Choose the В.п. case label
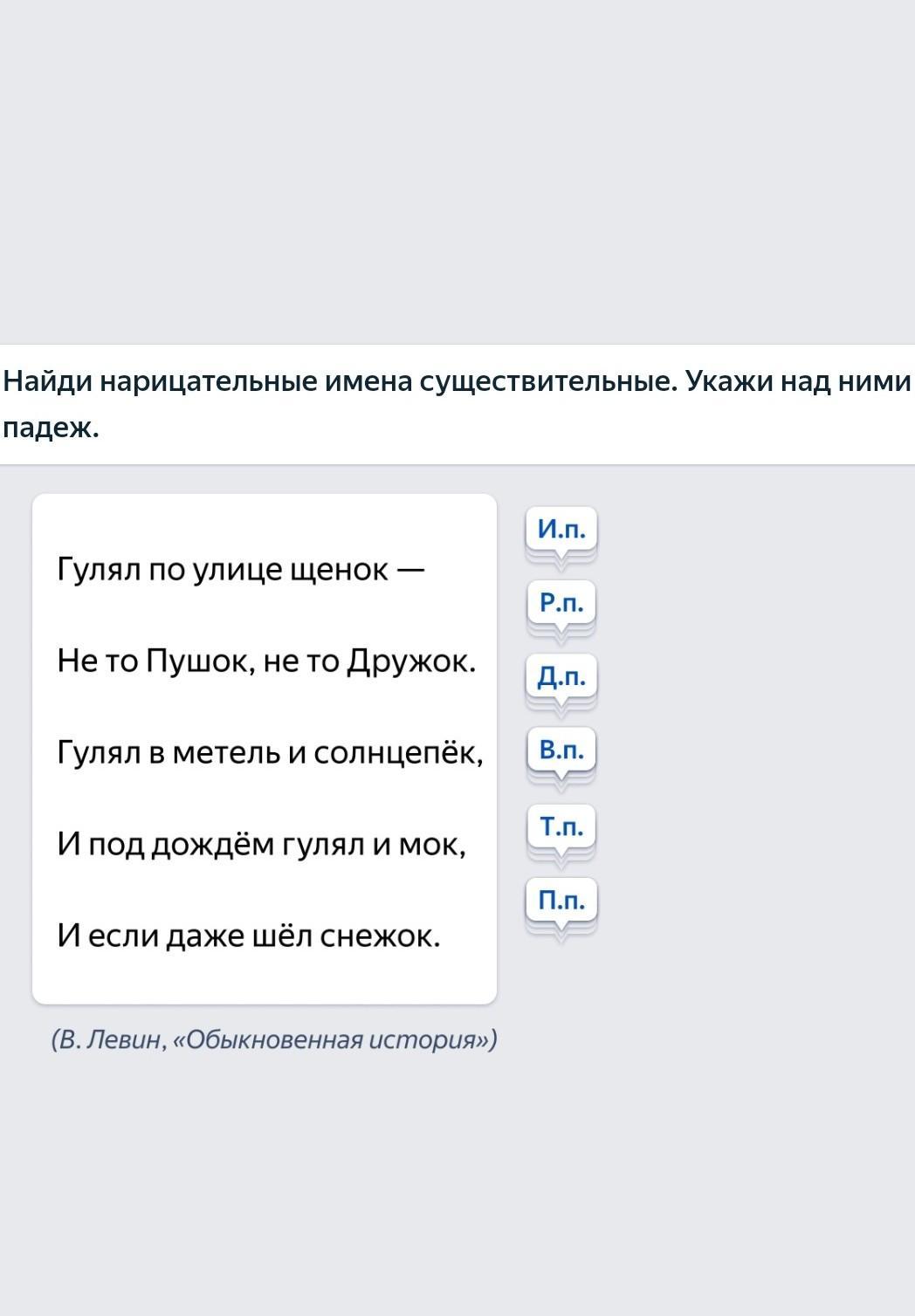This screenshot has width=915, height=1316. coord(561,750)
